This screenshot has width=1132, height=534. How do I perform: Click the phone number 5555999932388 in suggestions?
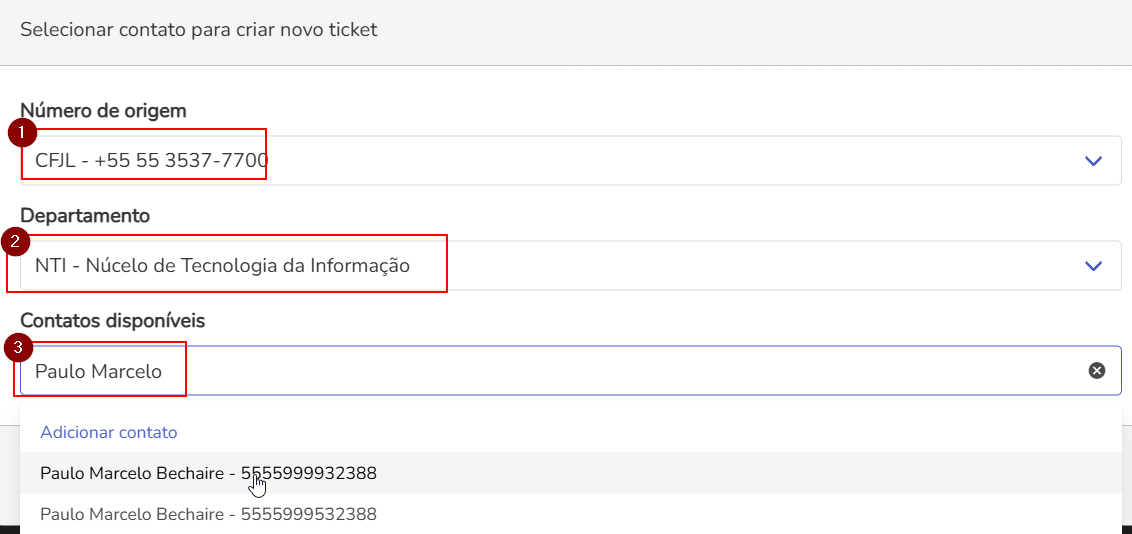pyautogui.click(x=309, y=474)
